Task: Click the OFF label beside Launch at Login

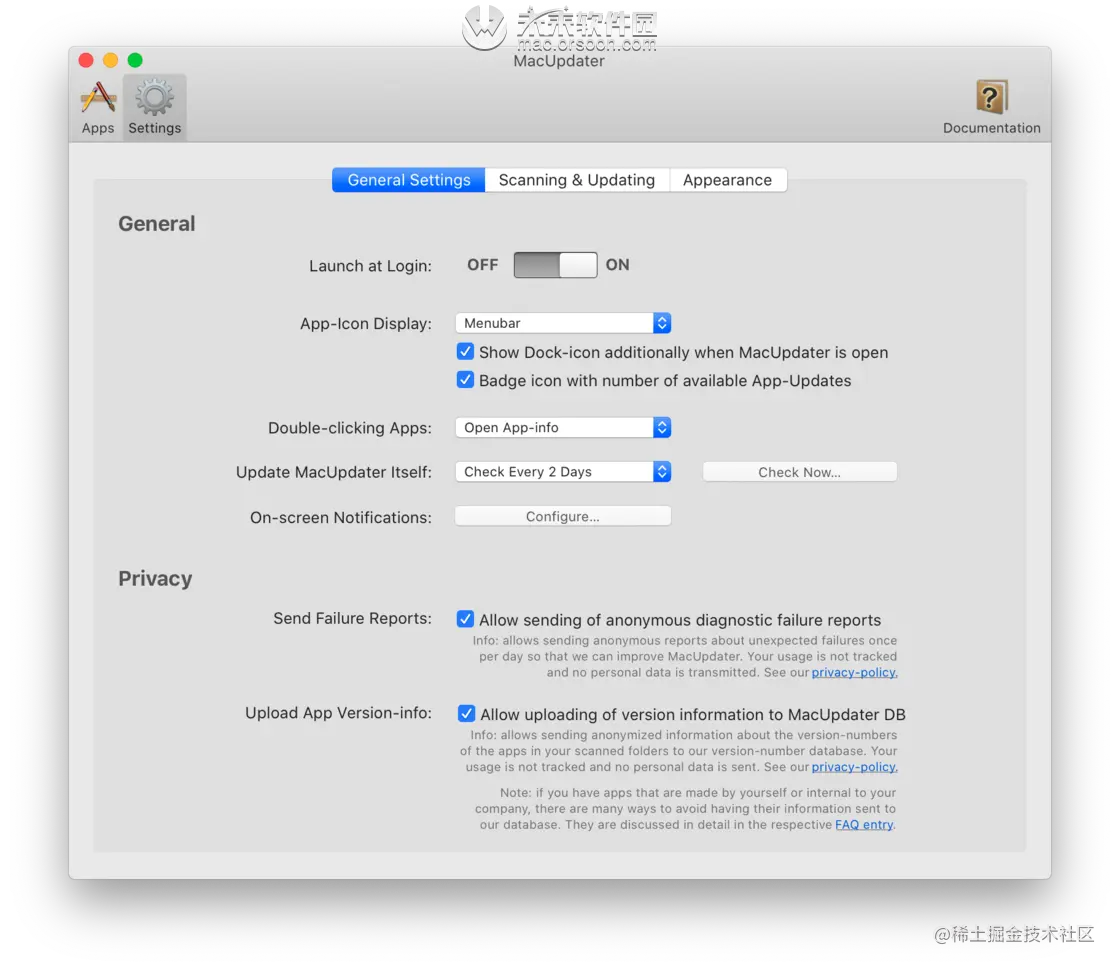Action: (x=483, y=265)
